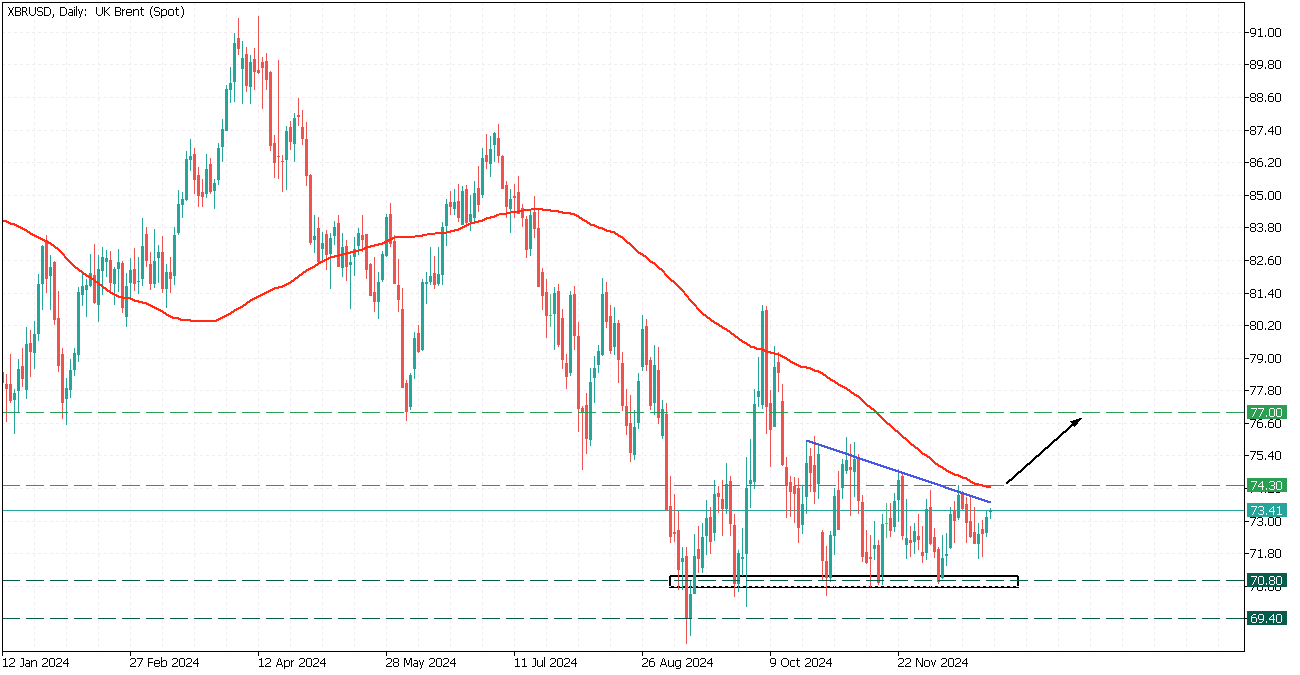Select the 73.00 price axis value

[x=1265, y=522]
